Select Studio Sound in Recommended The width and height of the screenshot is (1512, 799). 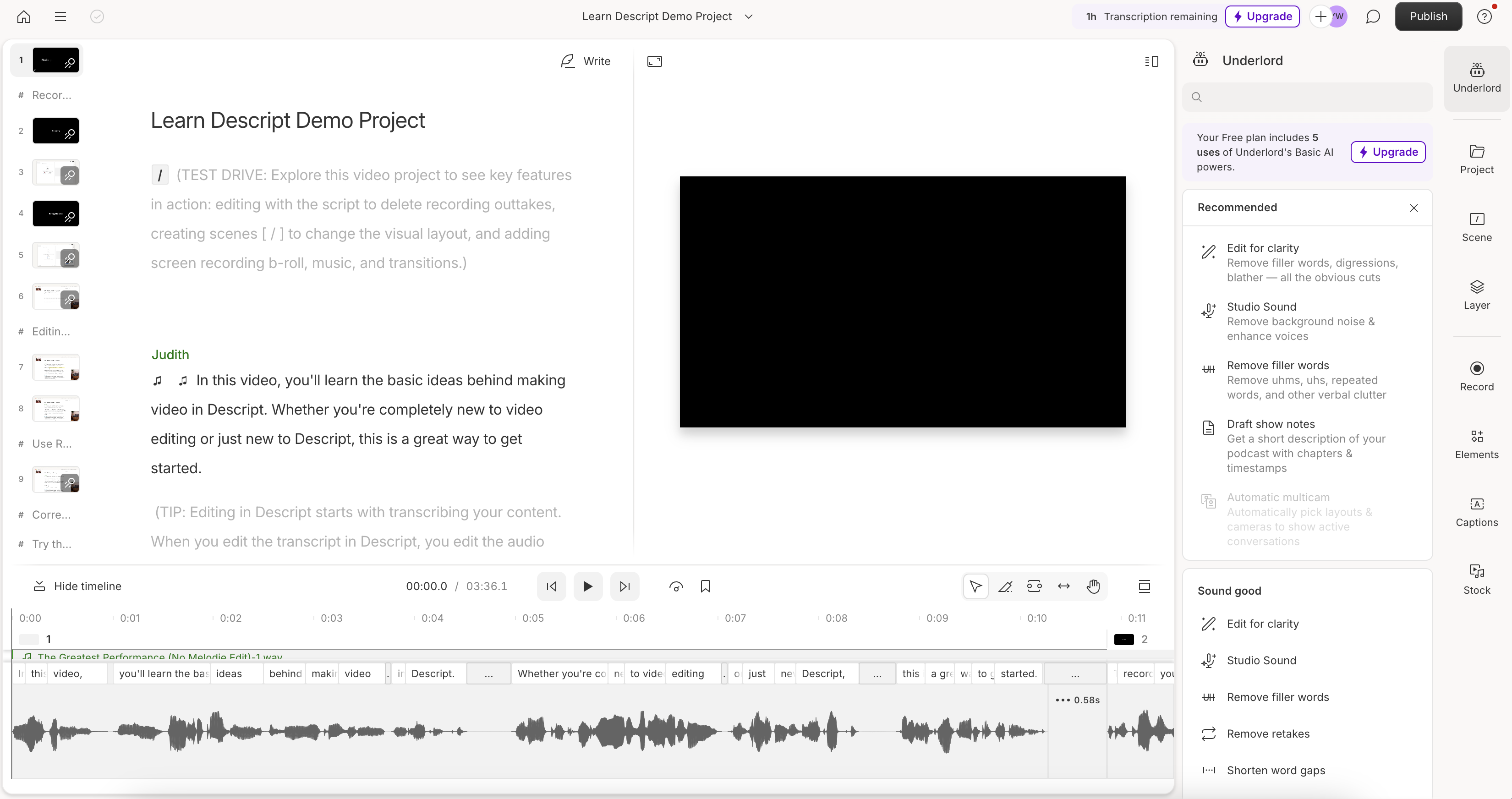tap(1307, 321)
